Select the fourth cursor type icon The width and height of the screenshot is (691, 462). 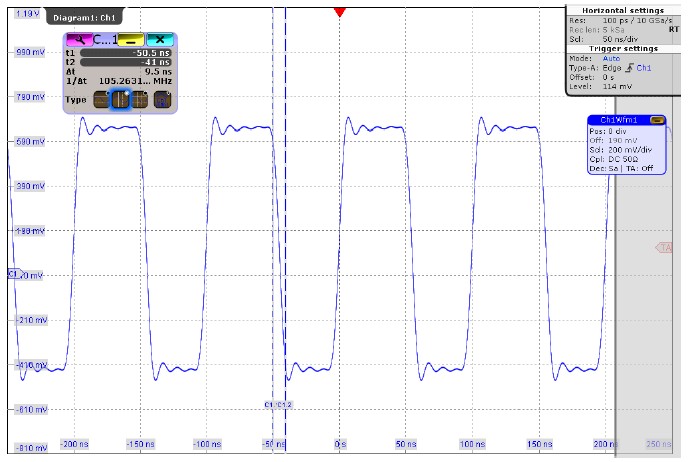click(x=161, y=100)
